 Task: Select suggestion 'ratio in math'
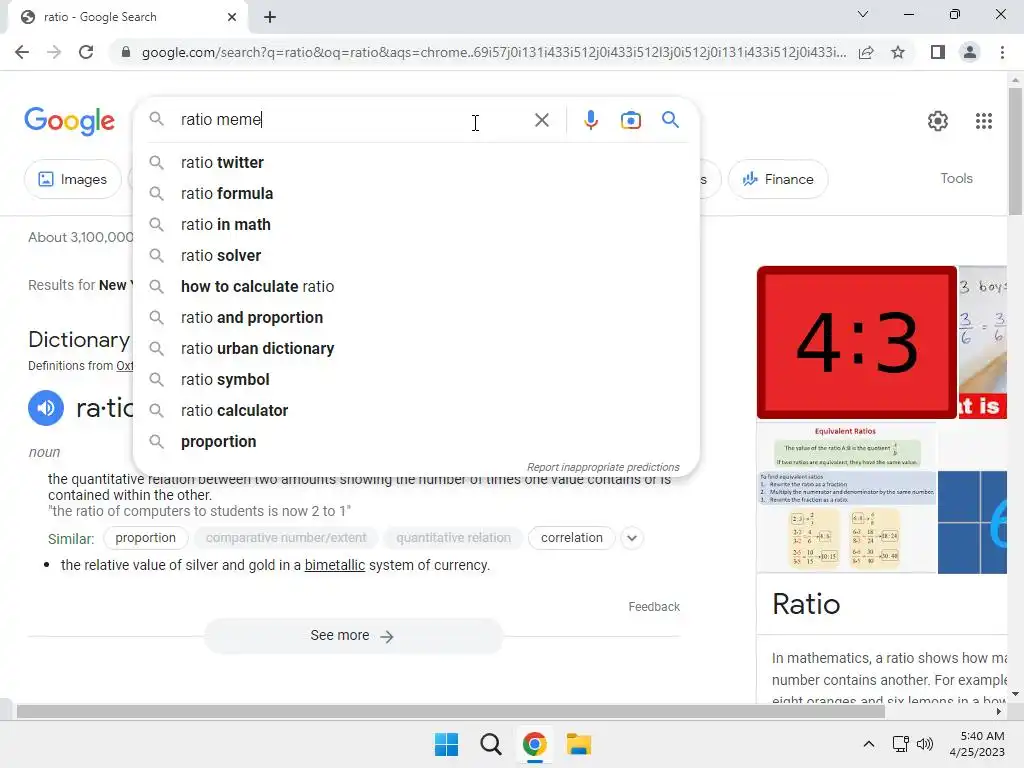coord(416,225)
